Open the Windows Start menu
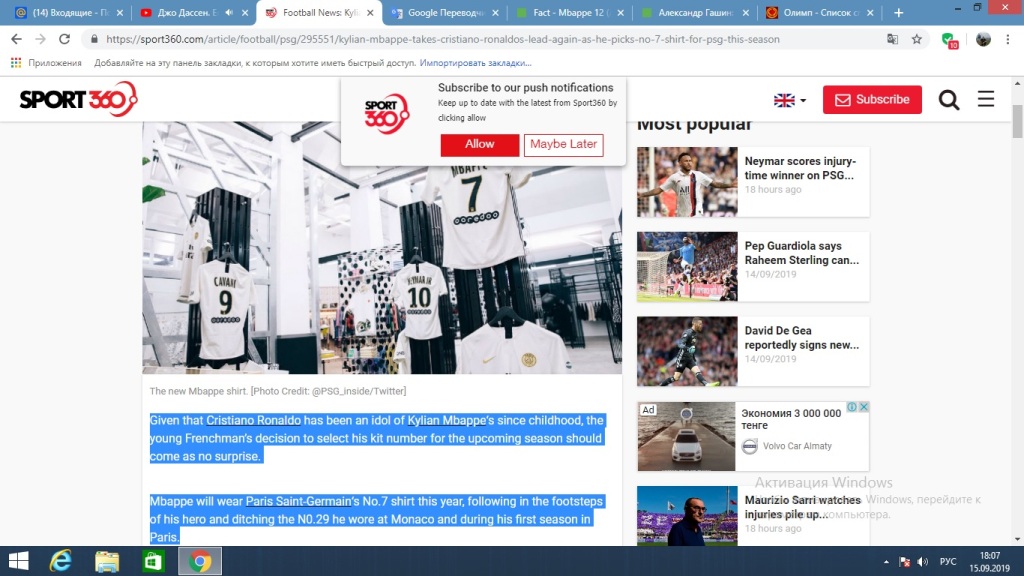Screen dimensions: 1024x576 pos(18,561)
